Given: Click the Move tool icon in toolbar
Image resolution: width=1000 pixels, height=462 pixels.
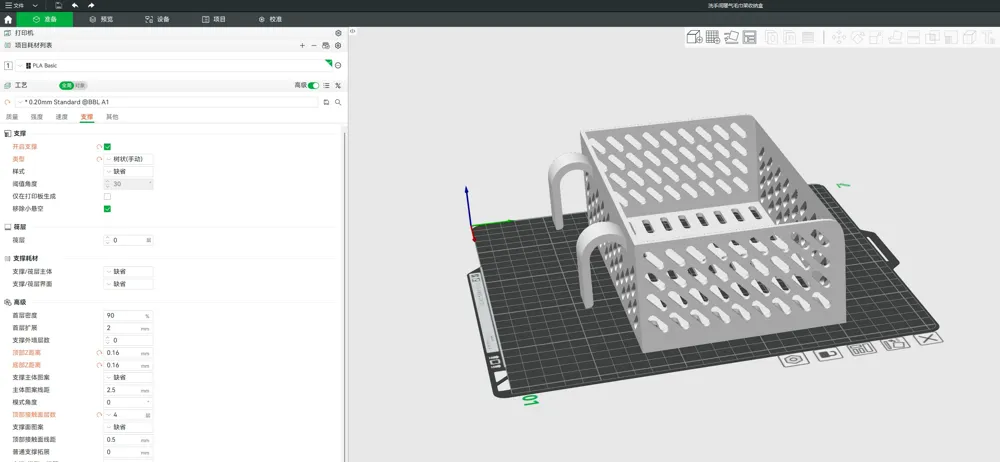Looking at the screenshot, I should (839, 38).
